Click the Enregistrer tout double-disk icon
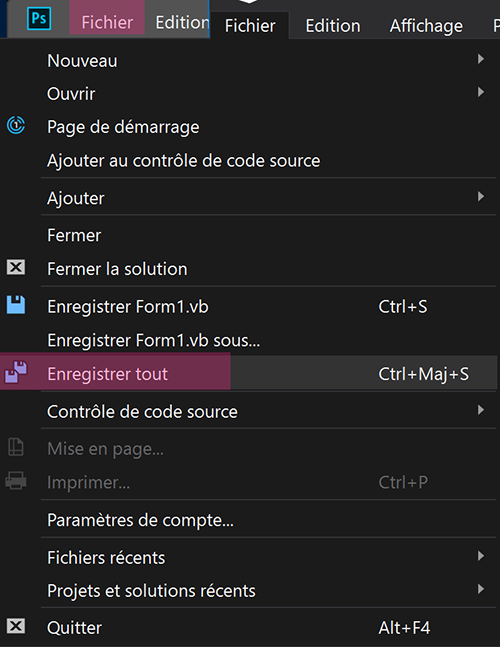Screen dimensions: 500x647 [16, 372]
